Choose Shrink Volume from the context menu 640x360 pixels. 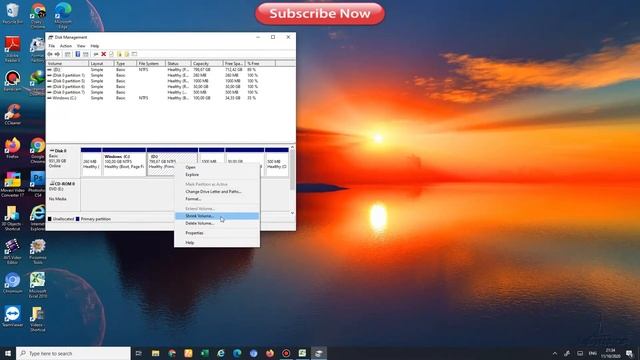[x=217, y=216]
